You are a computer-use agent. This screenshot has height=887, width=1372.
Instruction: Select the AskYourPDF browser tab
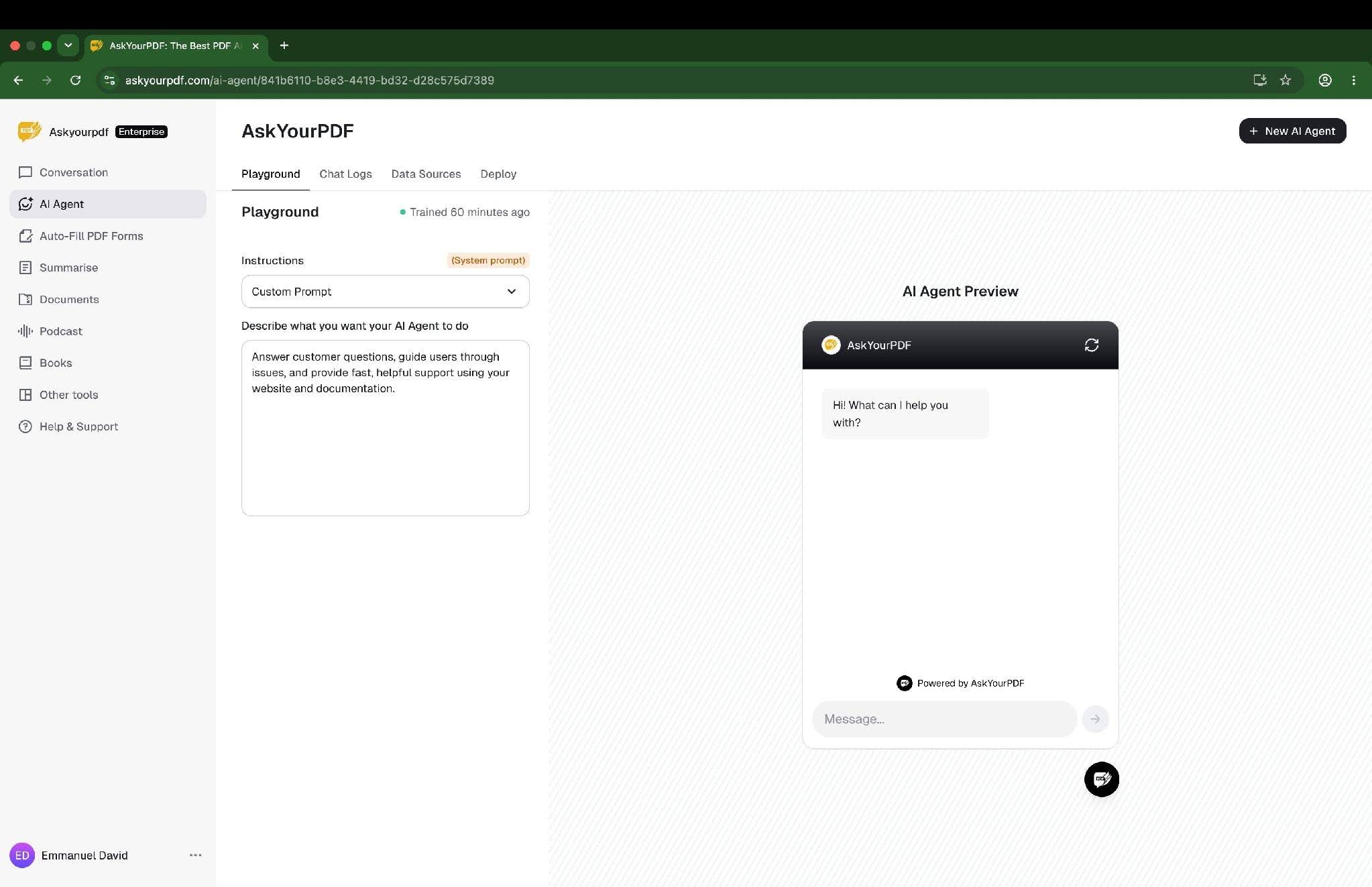tap(176, 46)
